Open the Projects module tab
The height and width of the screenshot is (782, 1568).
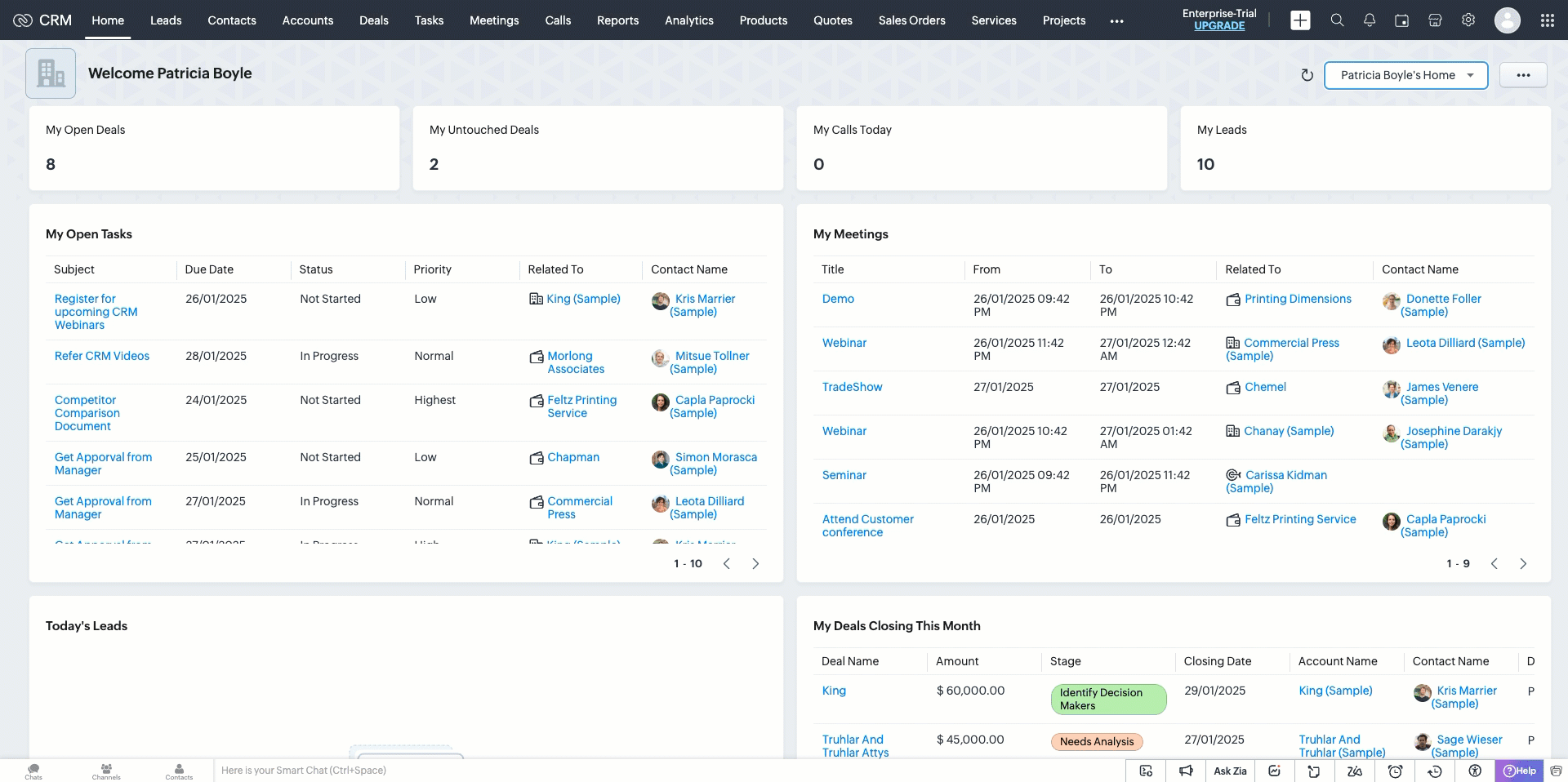(1064, 20)
